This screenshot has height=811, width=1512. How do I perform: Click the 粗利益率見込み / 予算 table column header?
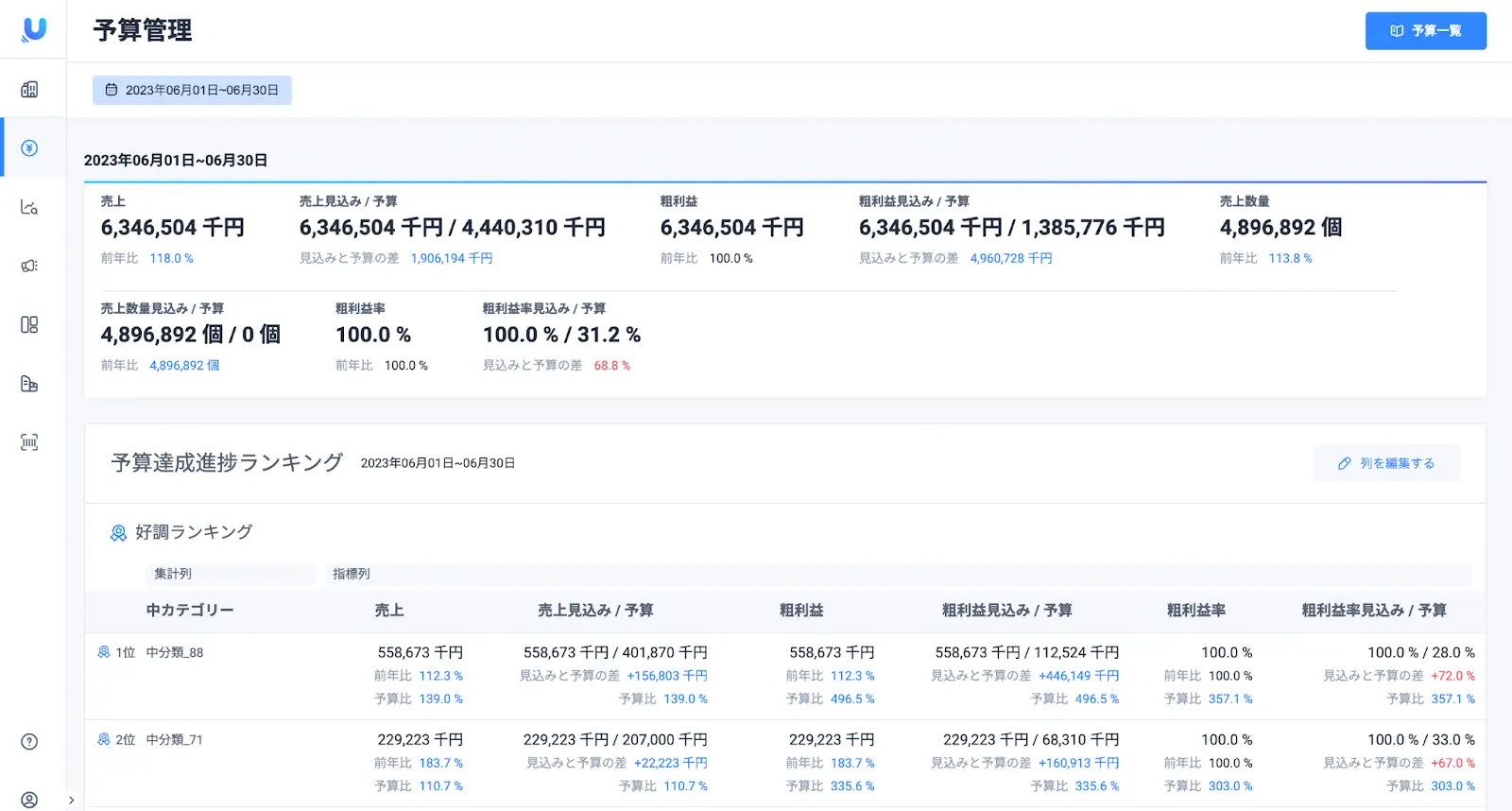(1374, 611)
